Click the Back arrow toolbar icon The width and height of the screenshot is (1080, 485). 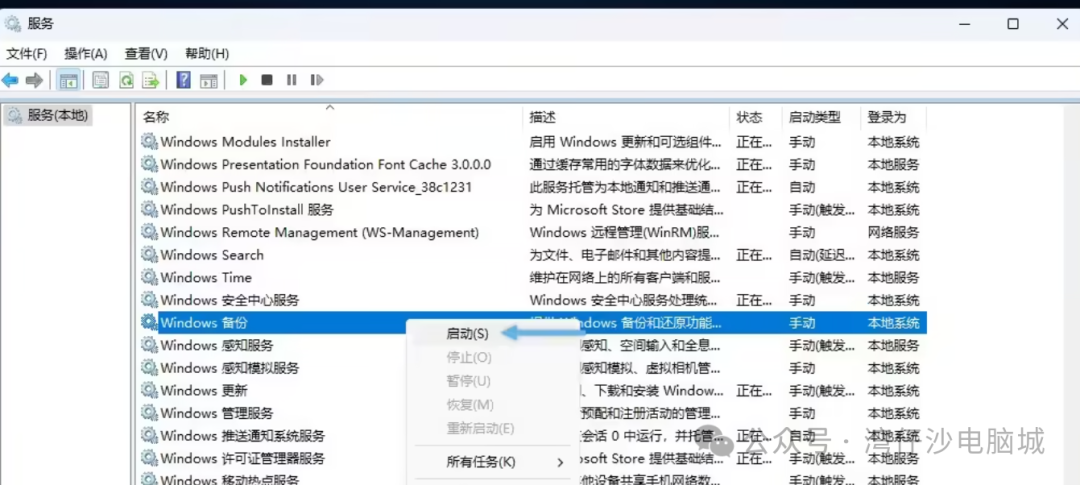tap(10, 81)
